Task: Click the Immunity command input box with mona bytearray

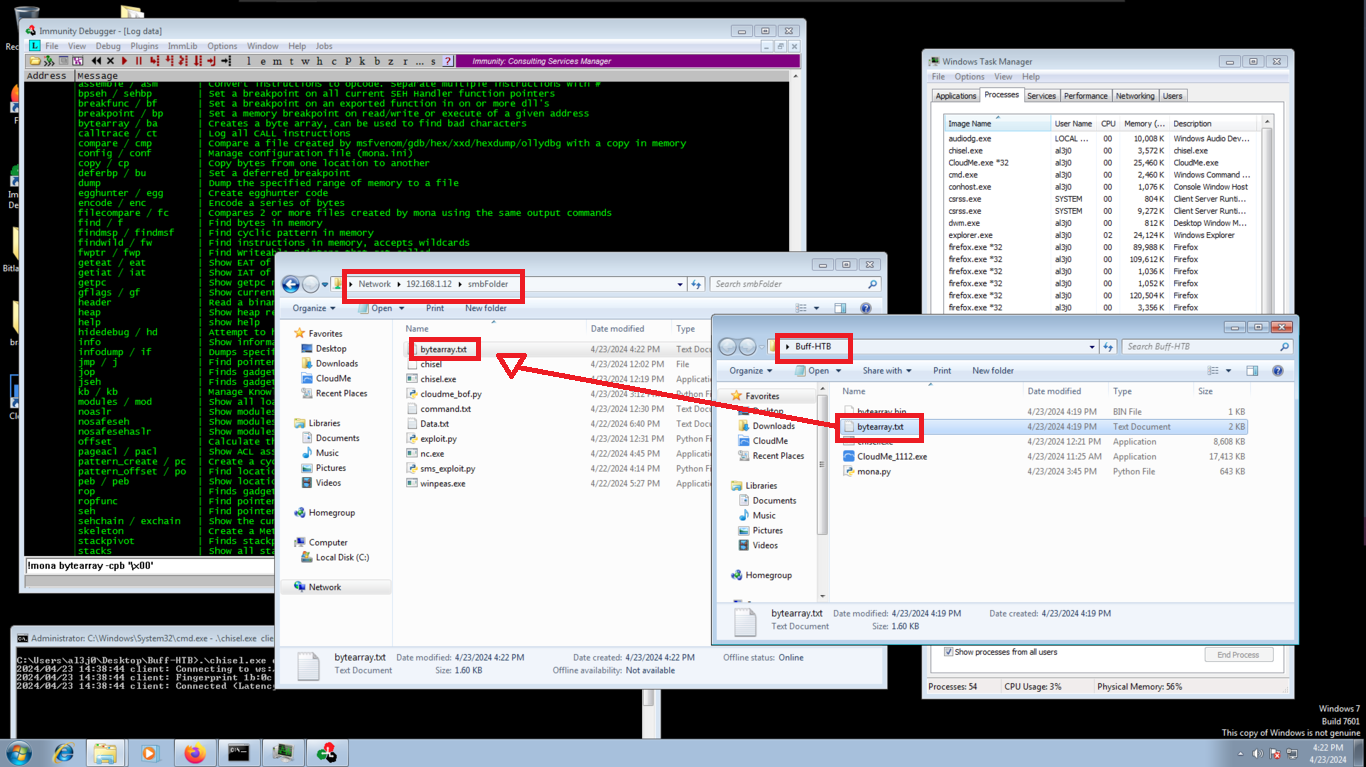Action: click(x=150, y=566)
